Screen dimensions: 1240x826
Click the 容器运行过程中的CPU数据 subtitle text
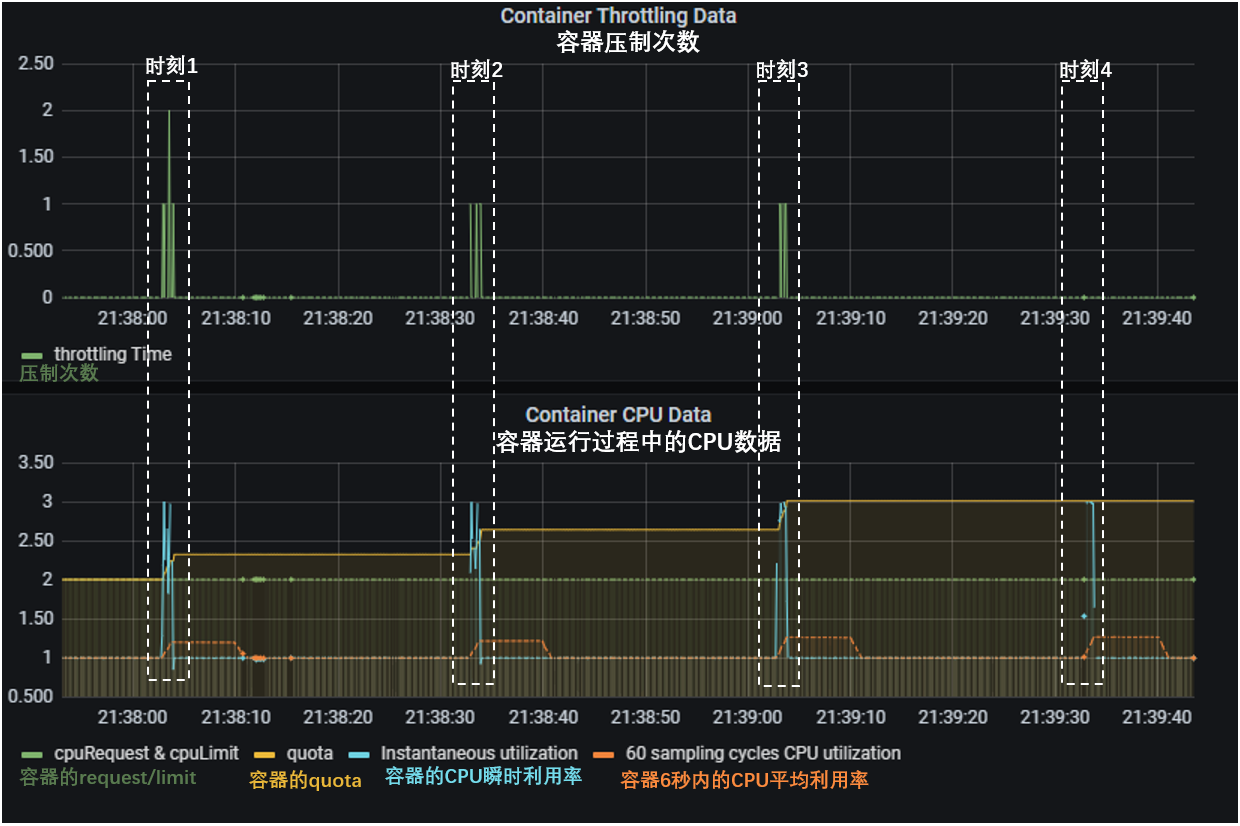pos(638,443)
